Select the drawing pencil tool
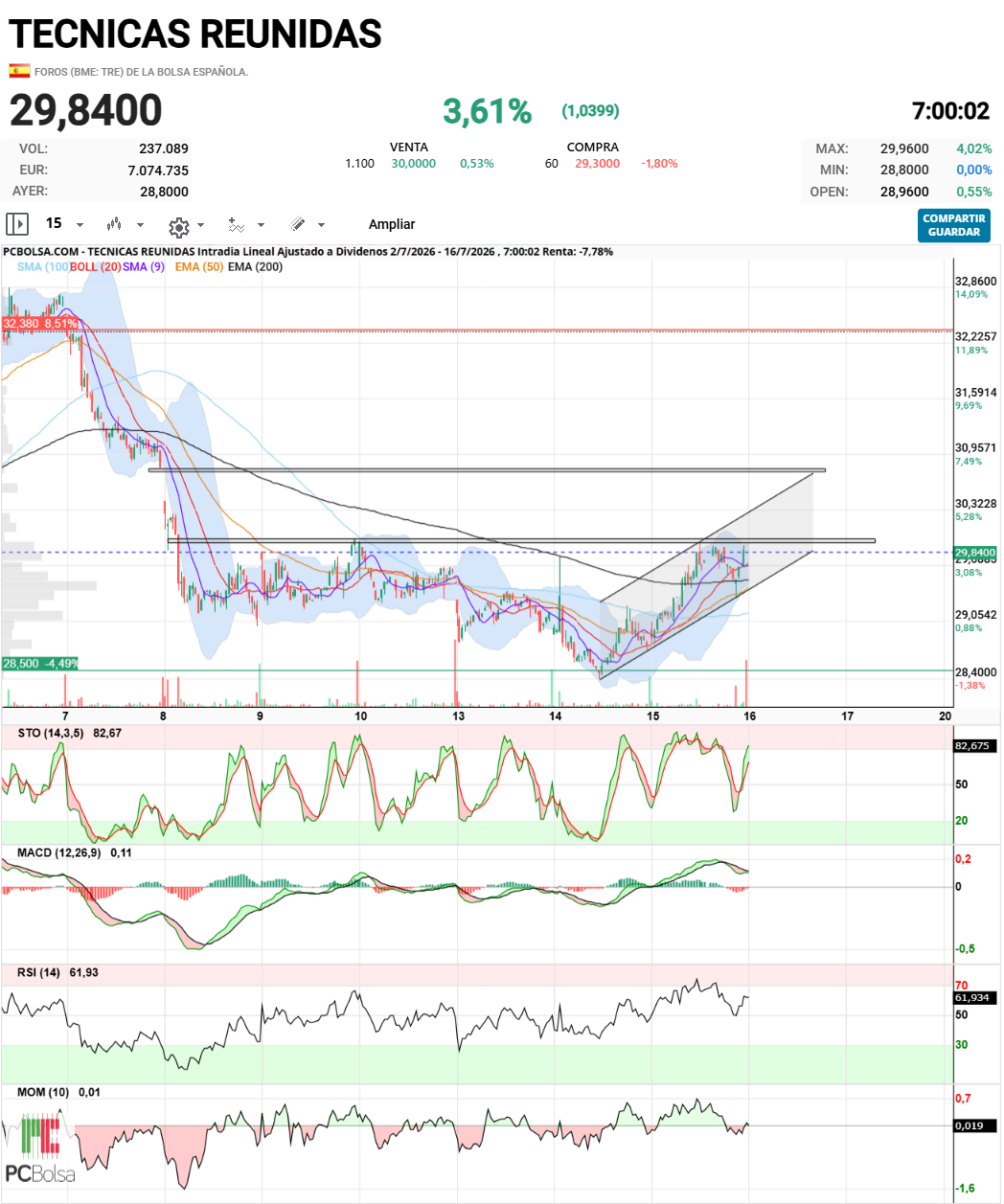 (298, 224)
